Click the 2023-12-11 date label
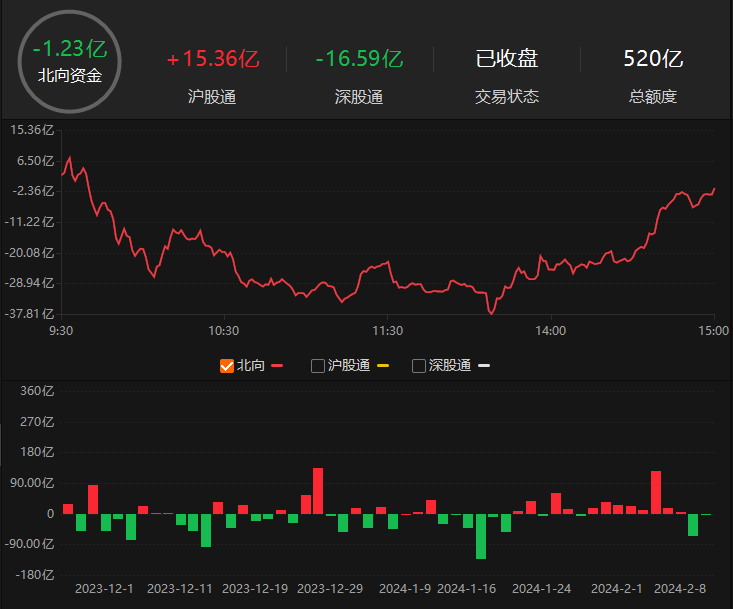The height and width of the screenshot is (609, 733). (x=180, y=589)
